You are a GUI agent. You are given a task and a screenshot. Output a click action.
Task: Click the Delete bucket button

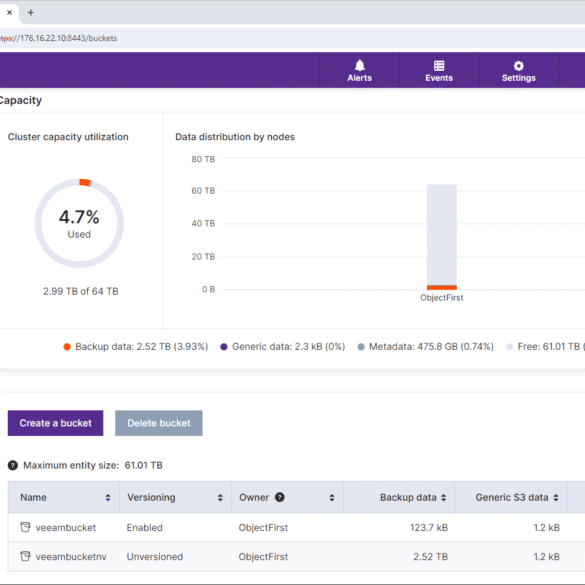[159, 423]
